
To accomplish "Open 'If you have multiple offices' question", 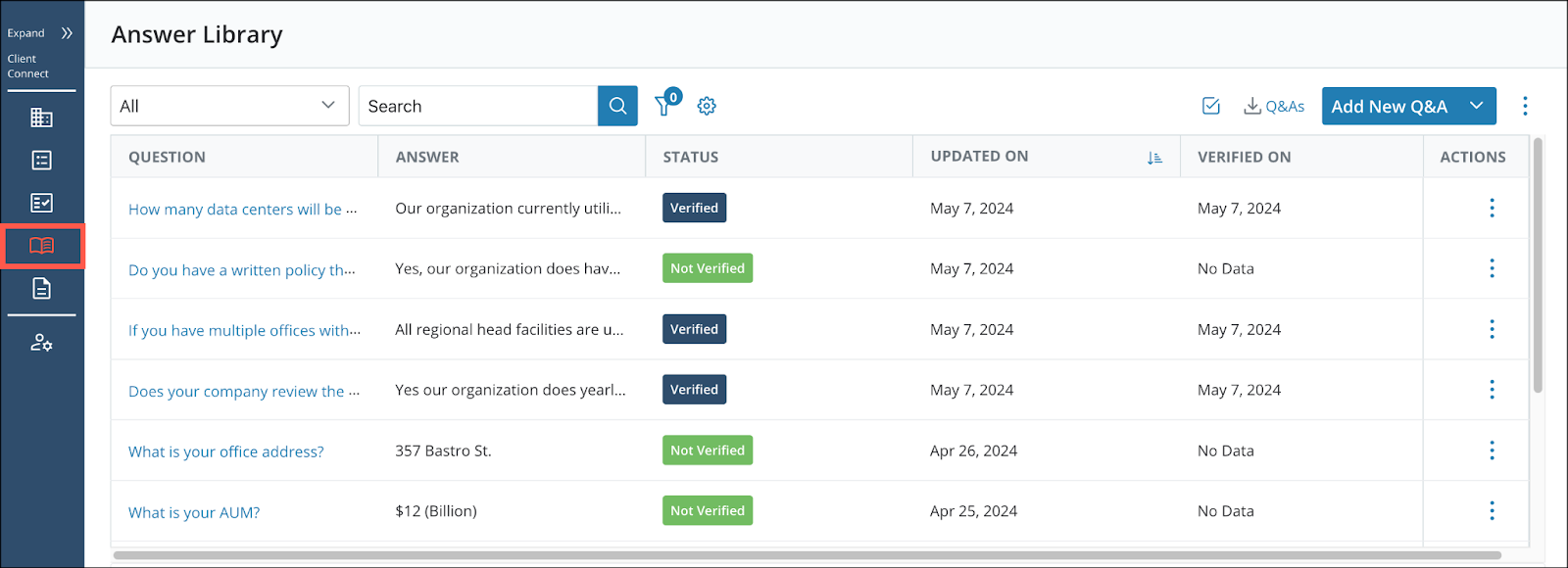I will click(x=244, y=330).
